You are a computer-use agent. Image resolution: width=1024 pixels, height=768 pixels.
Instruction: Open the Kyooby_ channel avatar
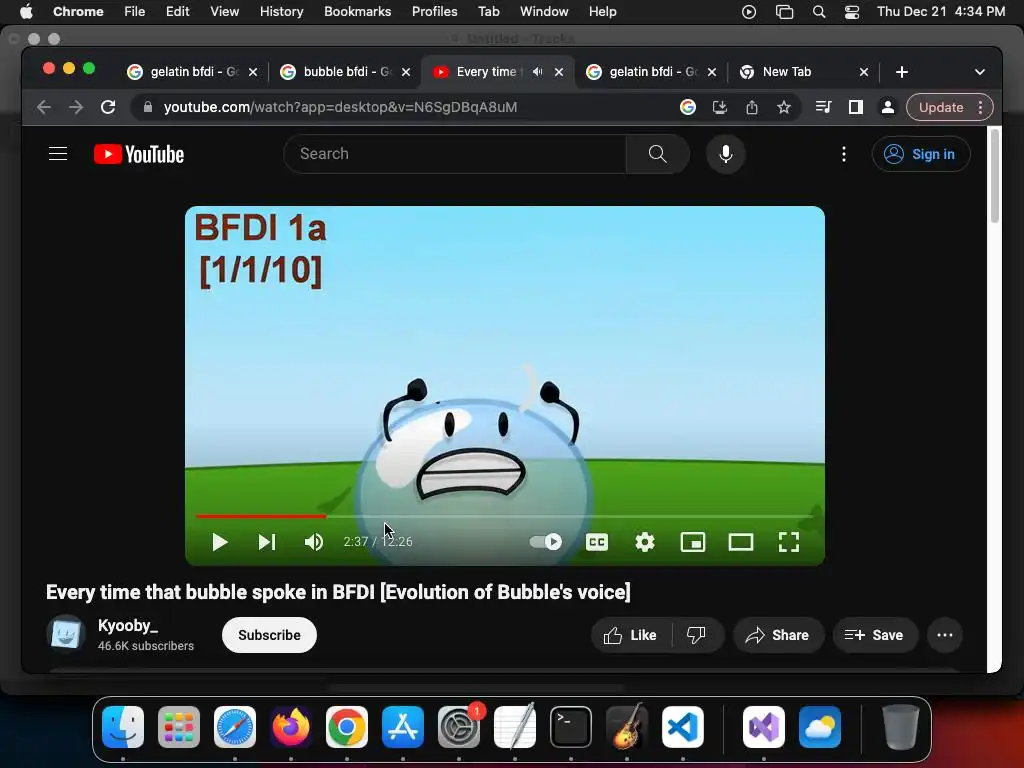click(66, 634)
